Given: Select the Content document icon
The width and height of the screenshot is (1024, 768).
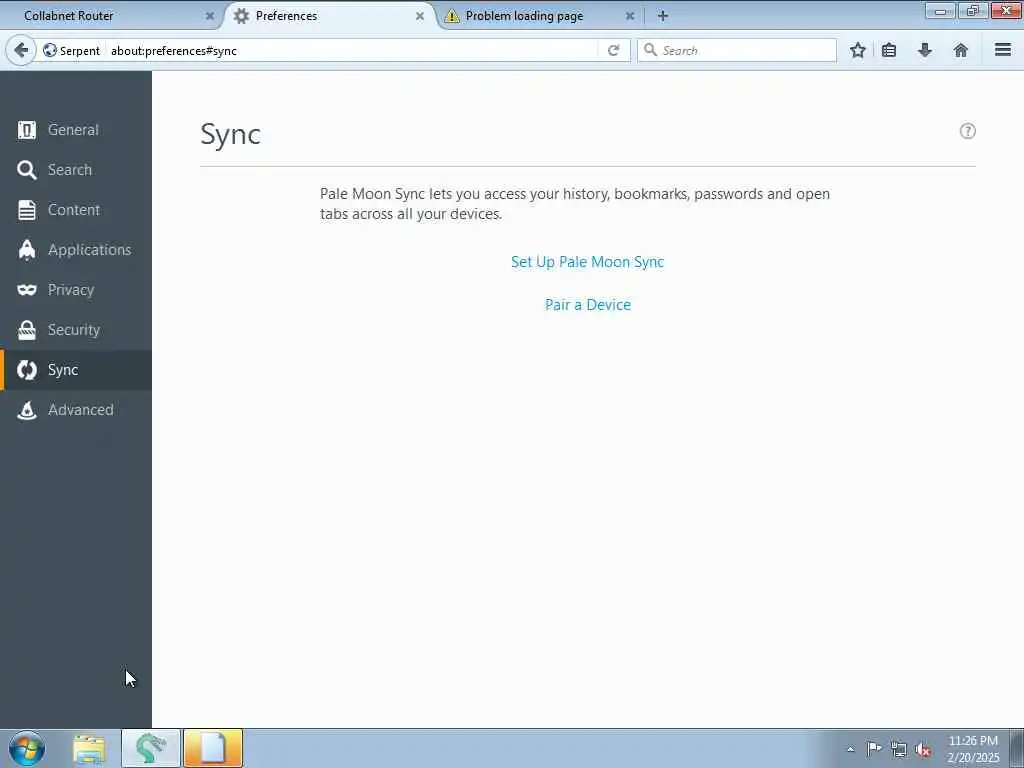Looking at the screenshot, I should coord(27,210).
